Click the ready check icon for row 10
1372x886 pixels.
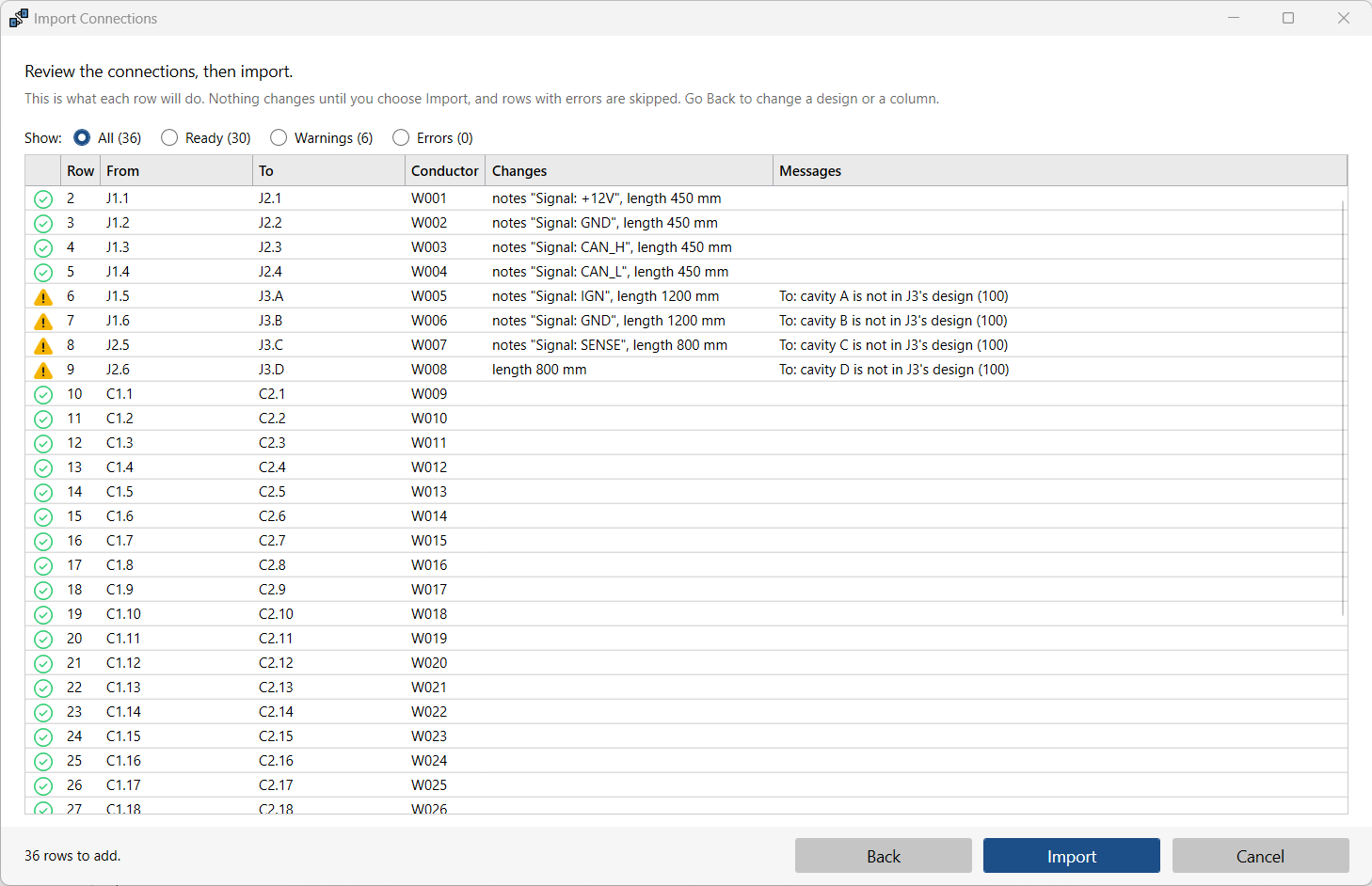43,395
